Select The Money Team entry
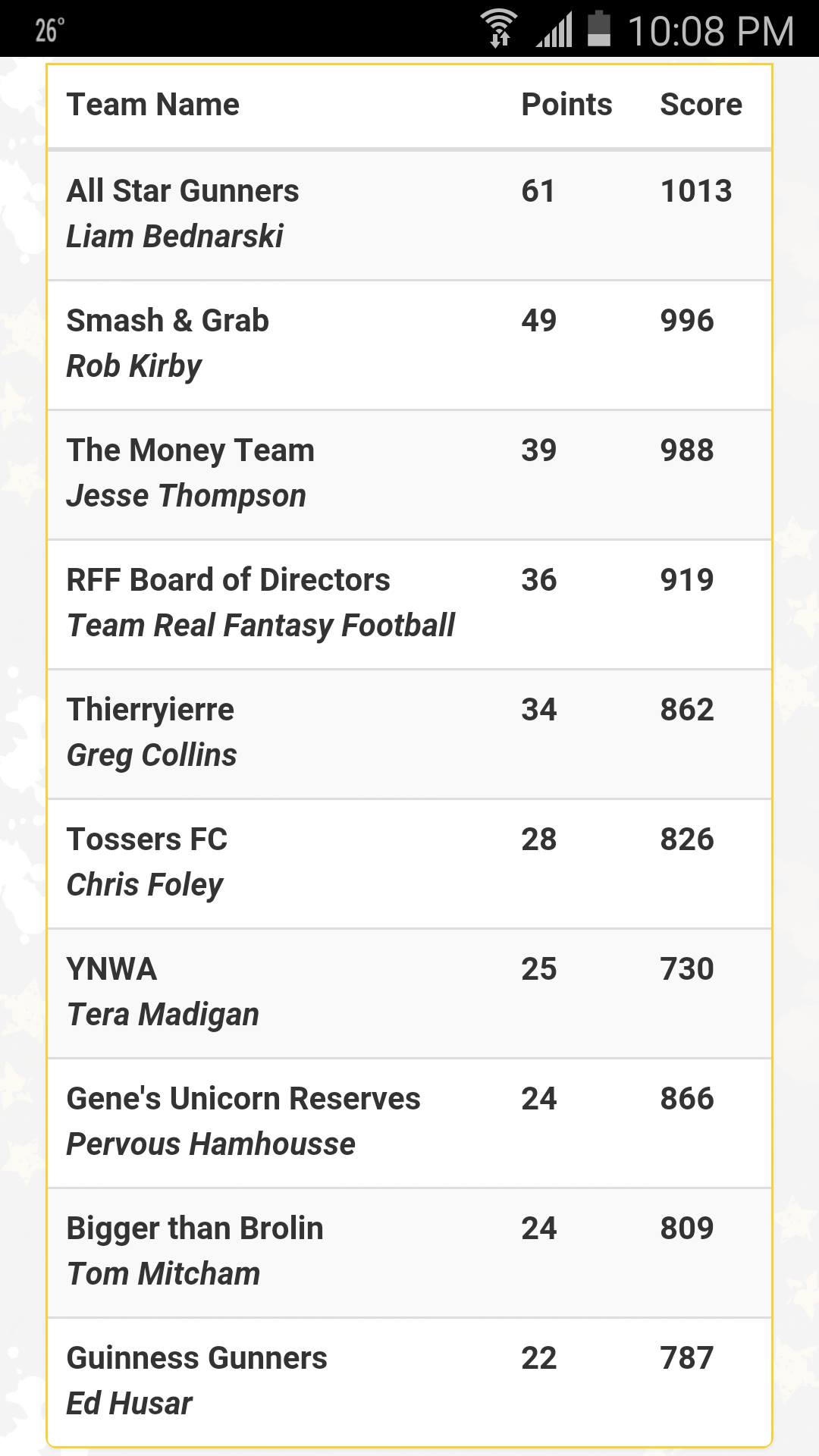819x1456 pixels. [x=409, y=475]
